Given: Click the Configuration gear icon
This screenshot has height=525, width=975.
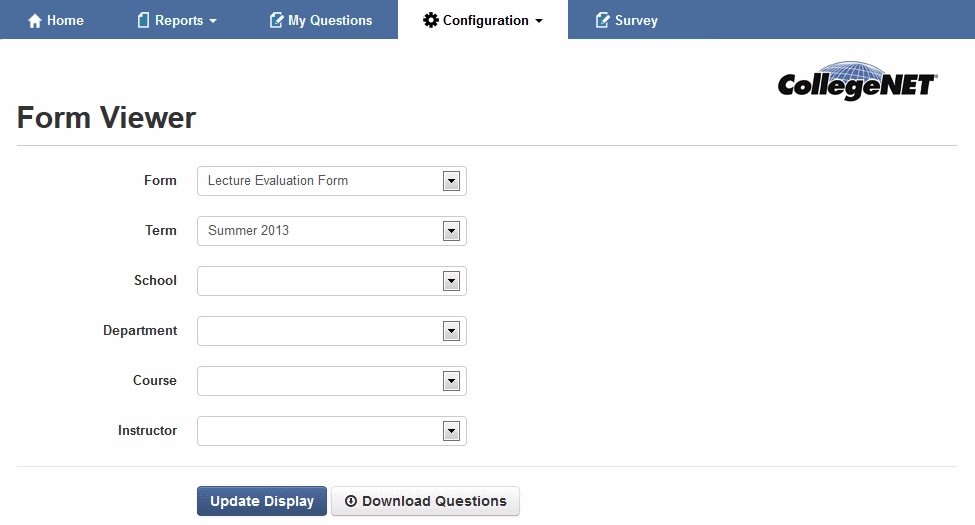Looking at the screenshot, I should pyautogui.click(x=431, y=20).
